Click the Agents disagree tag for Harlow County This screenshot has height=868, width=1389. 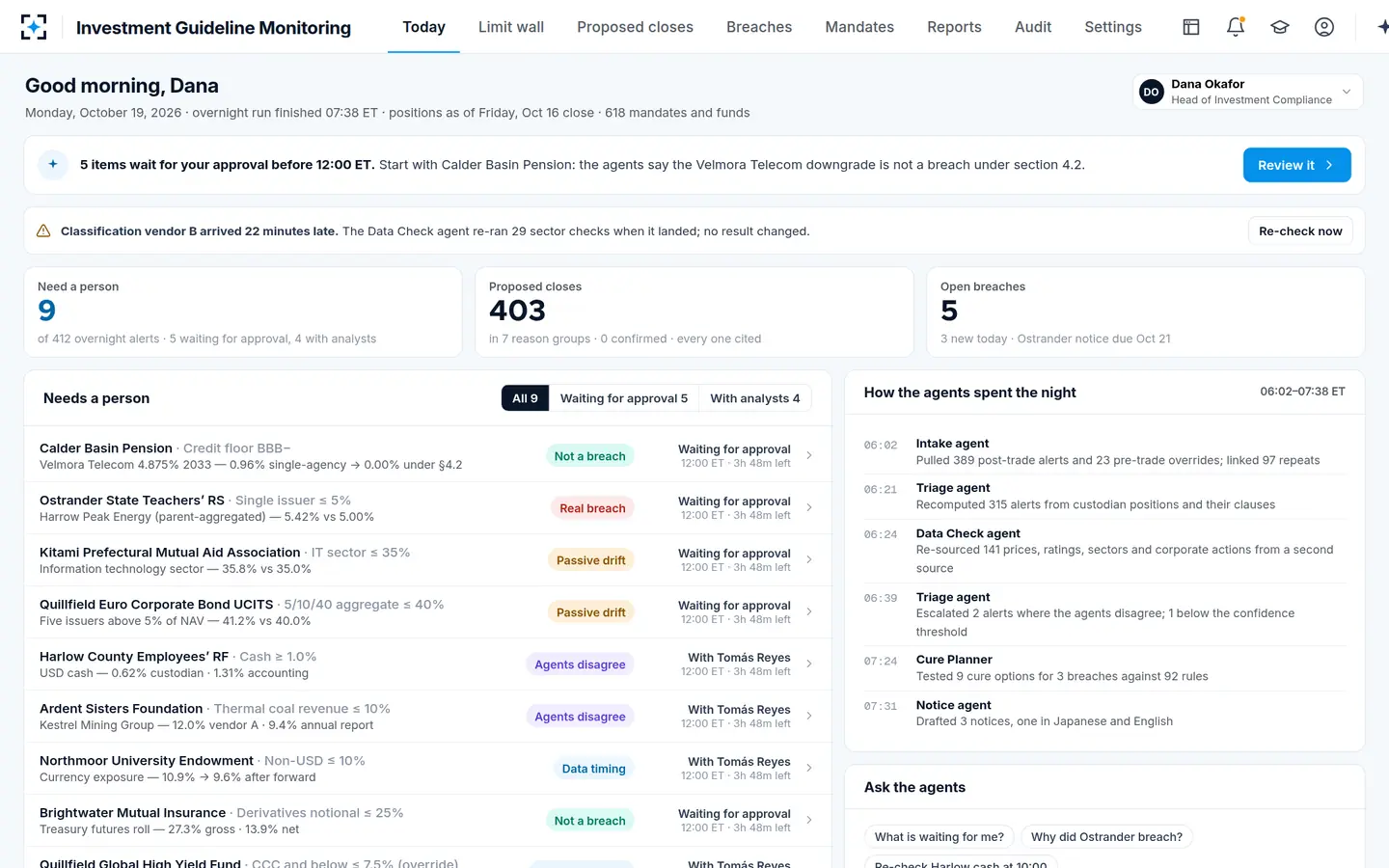point(580,665)
